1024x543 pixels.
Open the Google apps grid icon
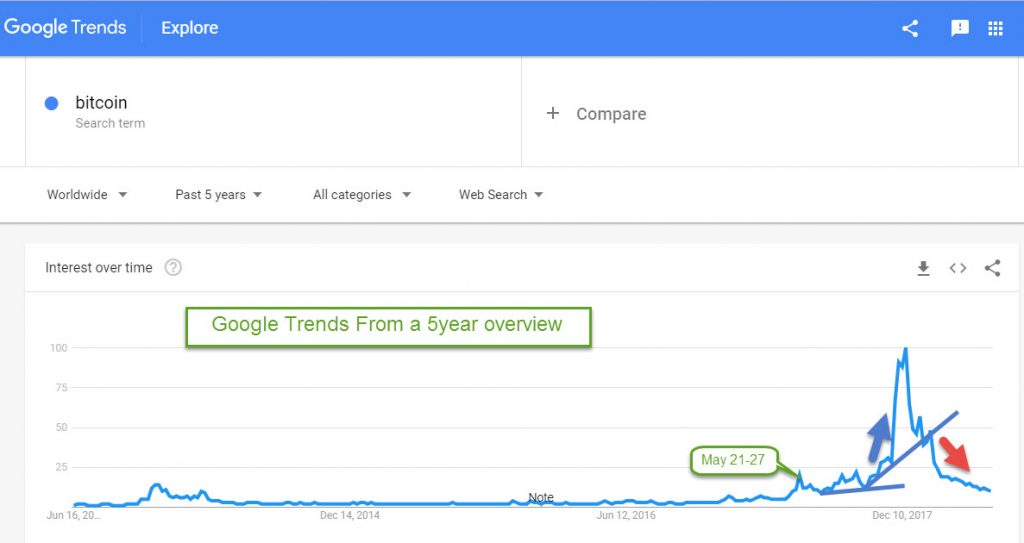pyautogui.click(x=995, y=28)
